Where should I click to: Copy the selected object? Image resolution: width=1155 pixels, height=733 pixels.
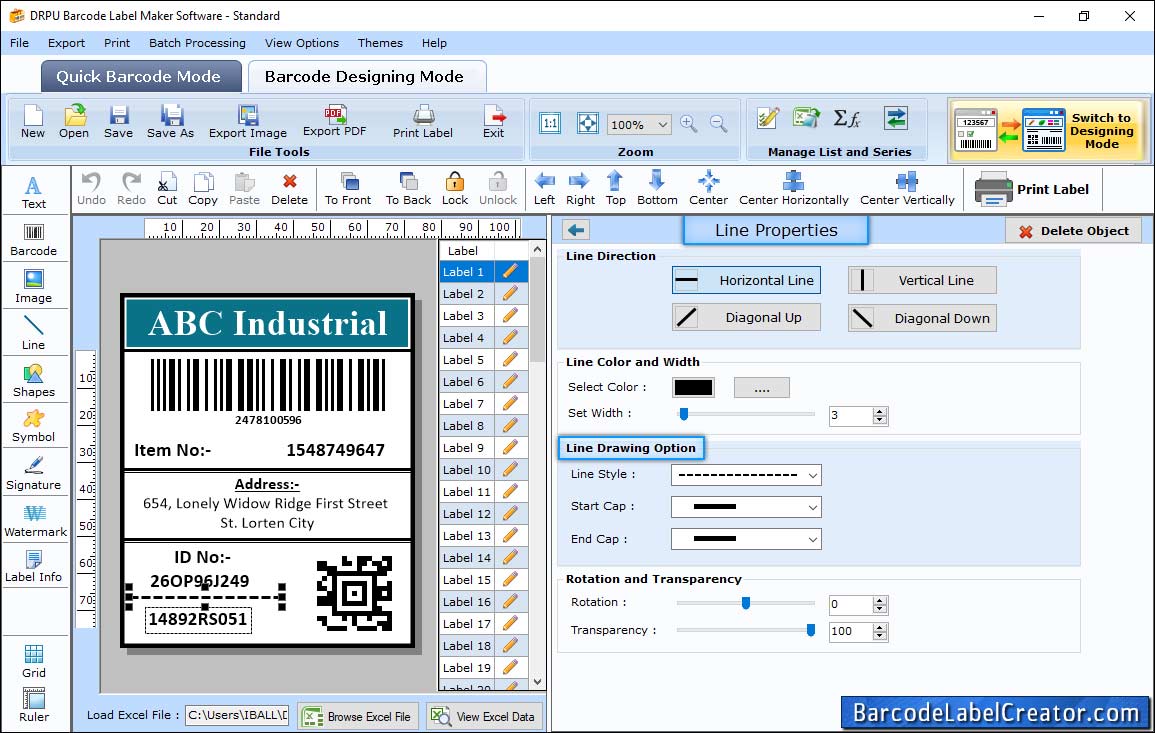(x=203, y=189)
